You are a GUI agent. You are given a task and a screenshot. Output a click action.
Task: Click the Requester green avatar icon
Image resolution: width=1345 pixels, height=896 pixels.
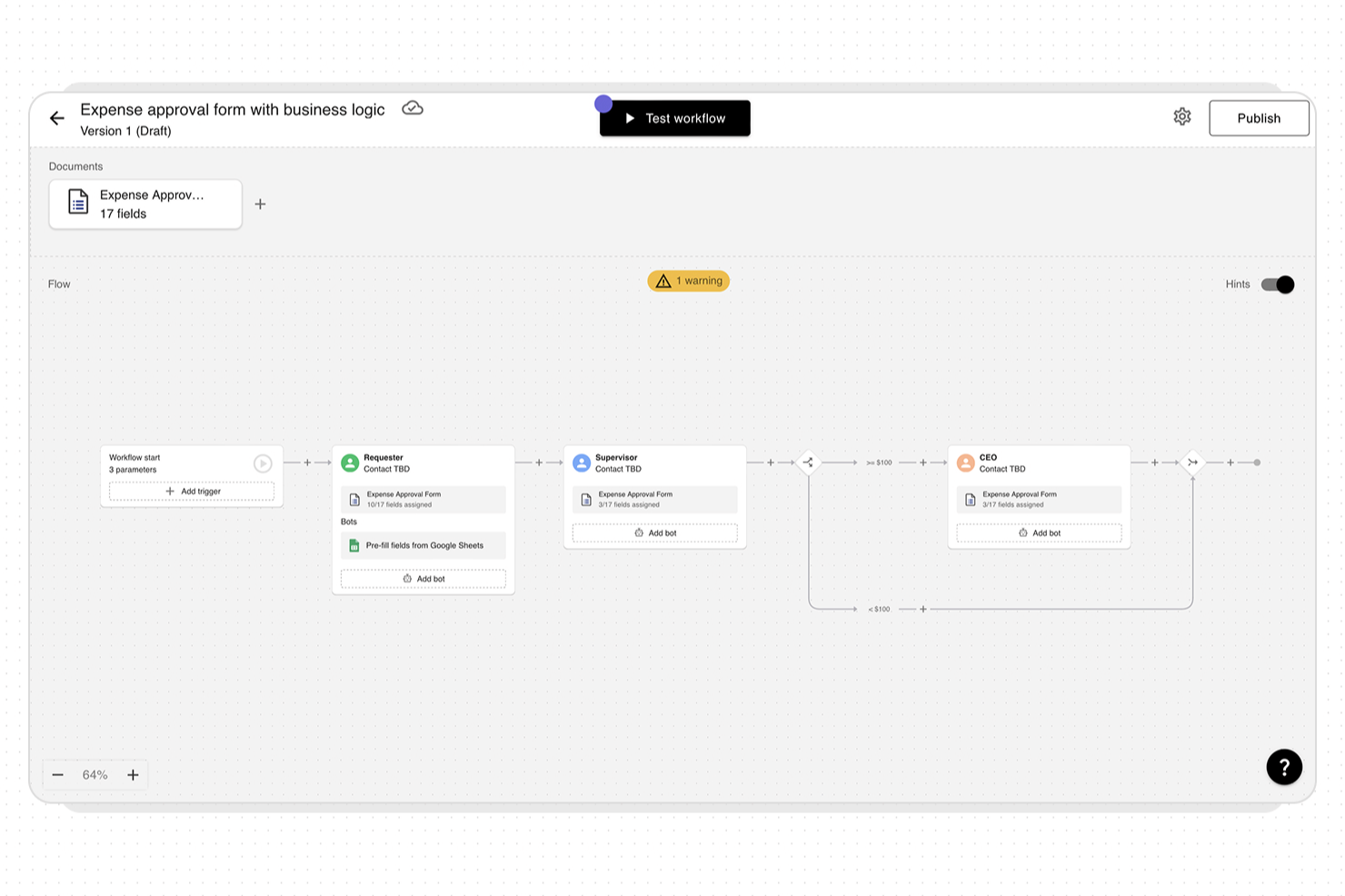pyautogui.click(x=350, y=463)
